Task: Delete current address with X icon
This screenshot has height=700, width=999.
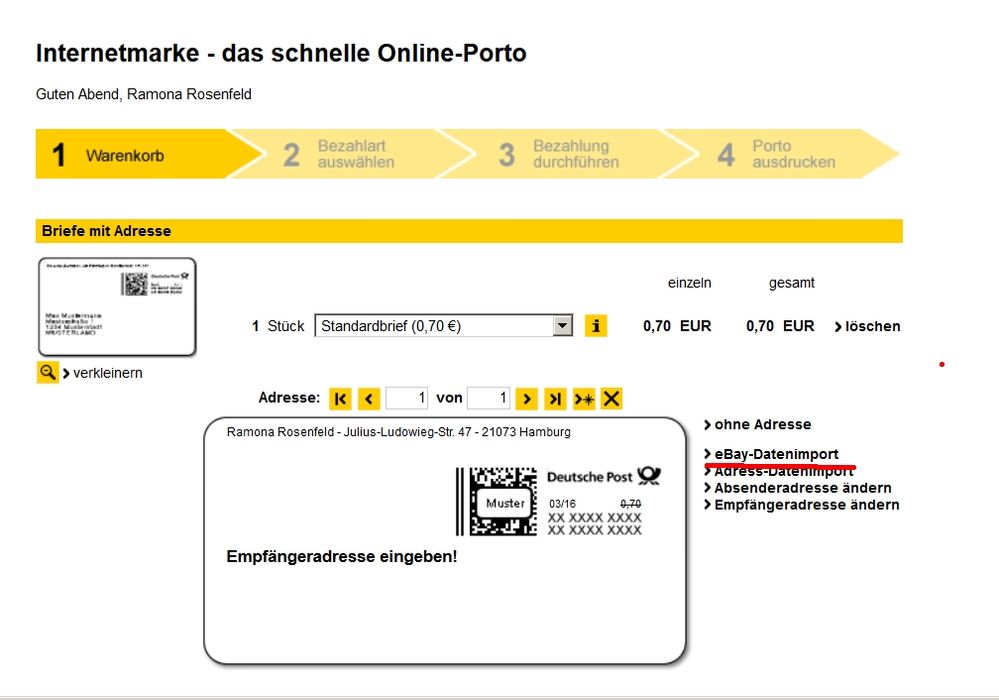Action: (612, 399)
